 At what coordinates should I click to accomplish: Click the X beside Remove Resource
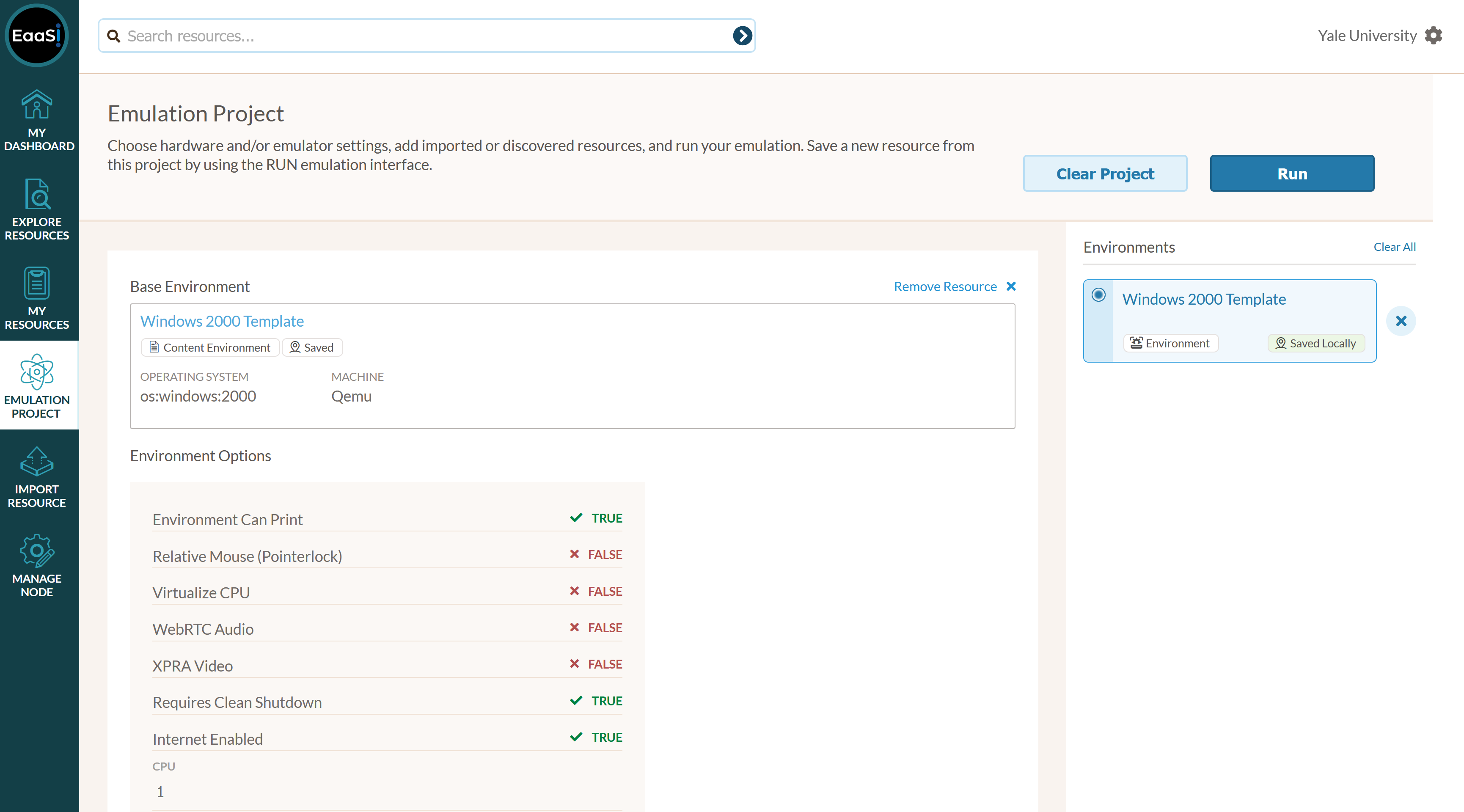point(1011,286)
